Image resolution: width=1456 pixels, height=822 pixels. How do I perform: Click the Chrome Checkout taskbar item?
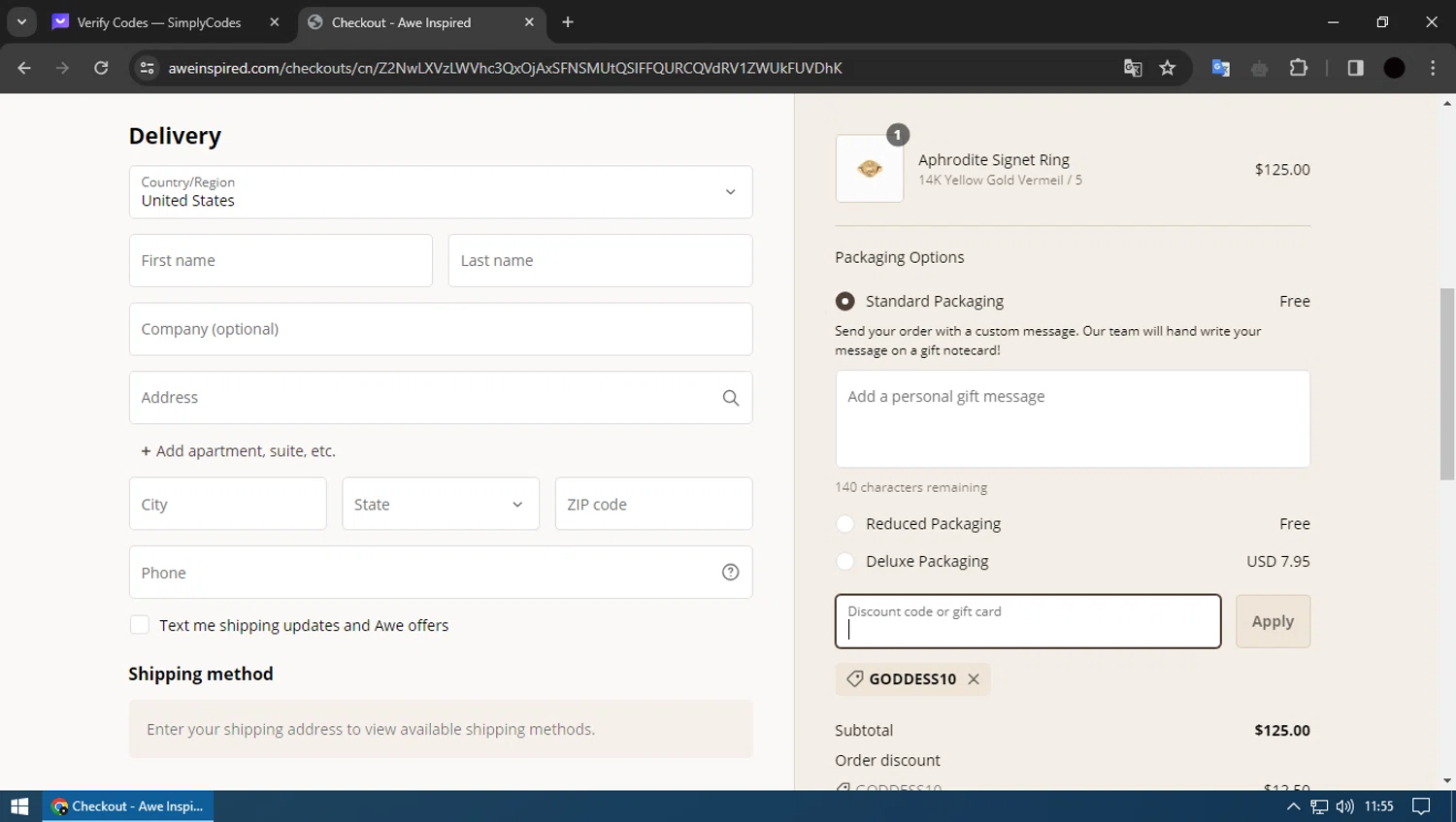(128, 806)
